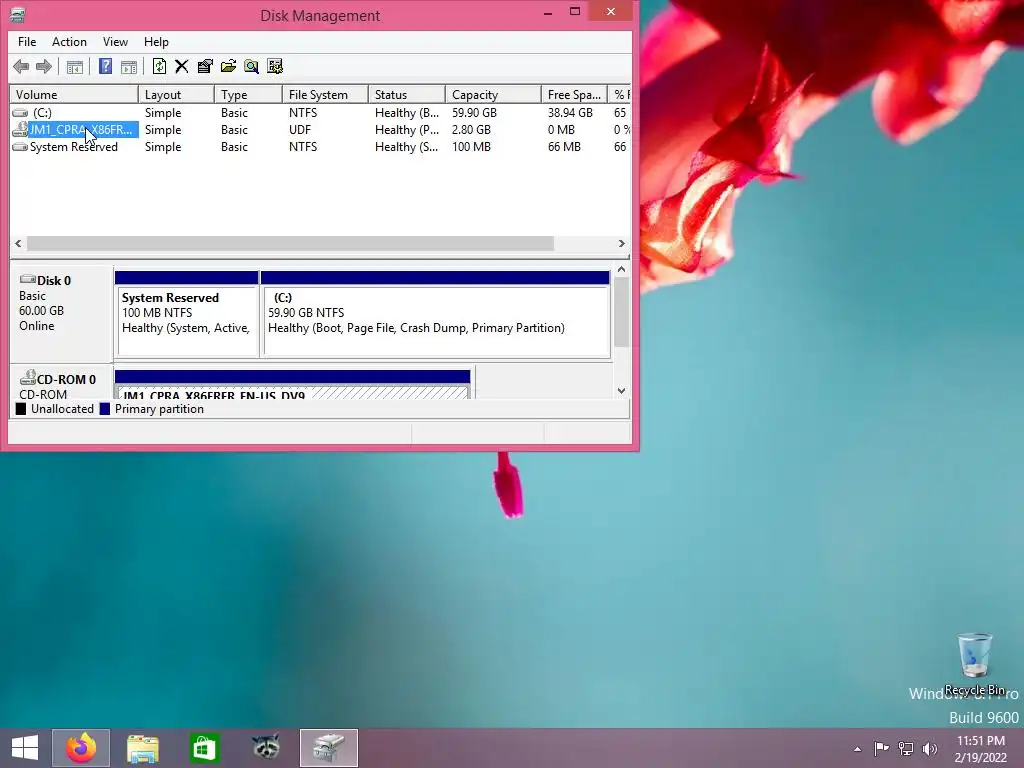This screenshot has width=1024, height=768.
Task: Click the 2.80 GB capacity cell
Action: (x=471, y=130)
